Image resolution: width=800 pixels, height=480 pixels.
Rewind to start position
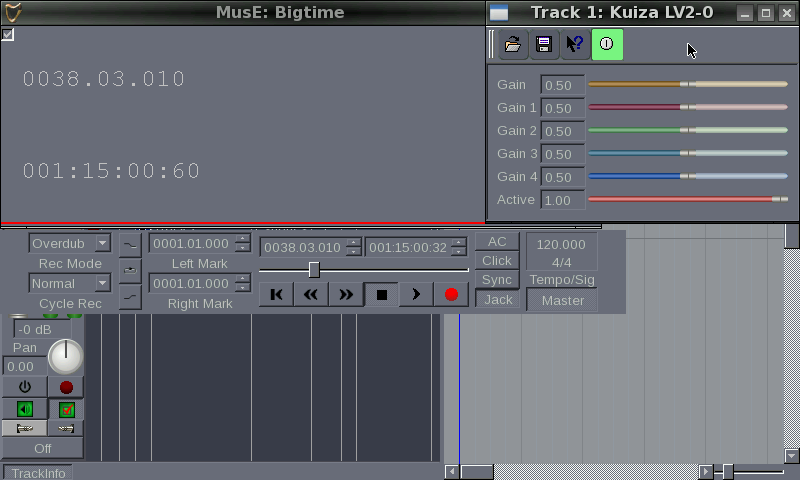coord(277,294)
